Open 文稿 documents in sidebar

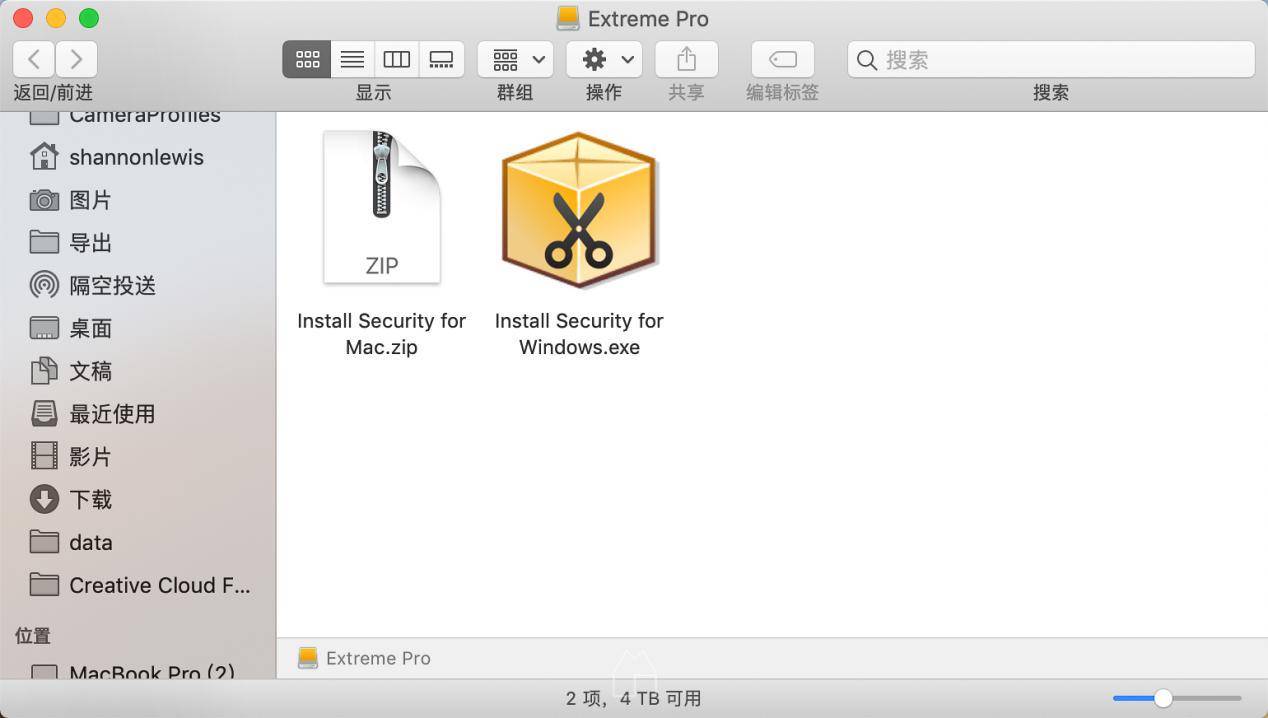[137, 371]
